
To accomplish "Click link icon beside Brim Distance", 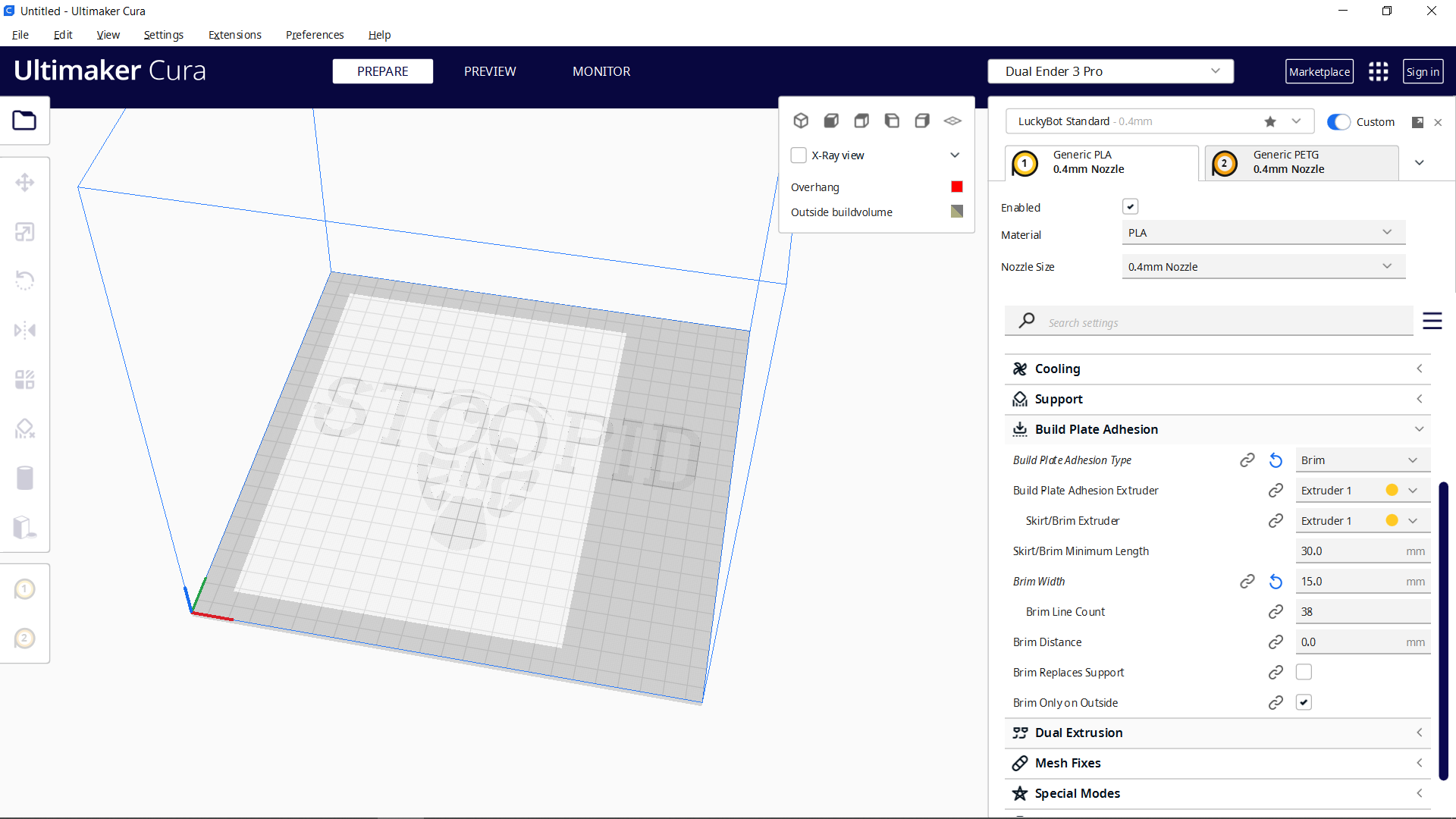I will pyautogui.click(x=1276, y=642).
